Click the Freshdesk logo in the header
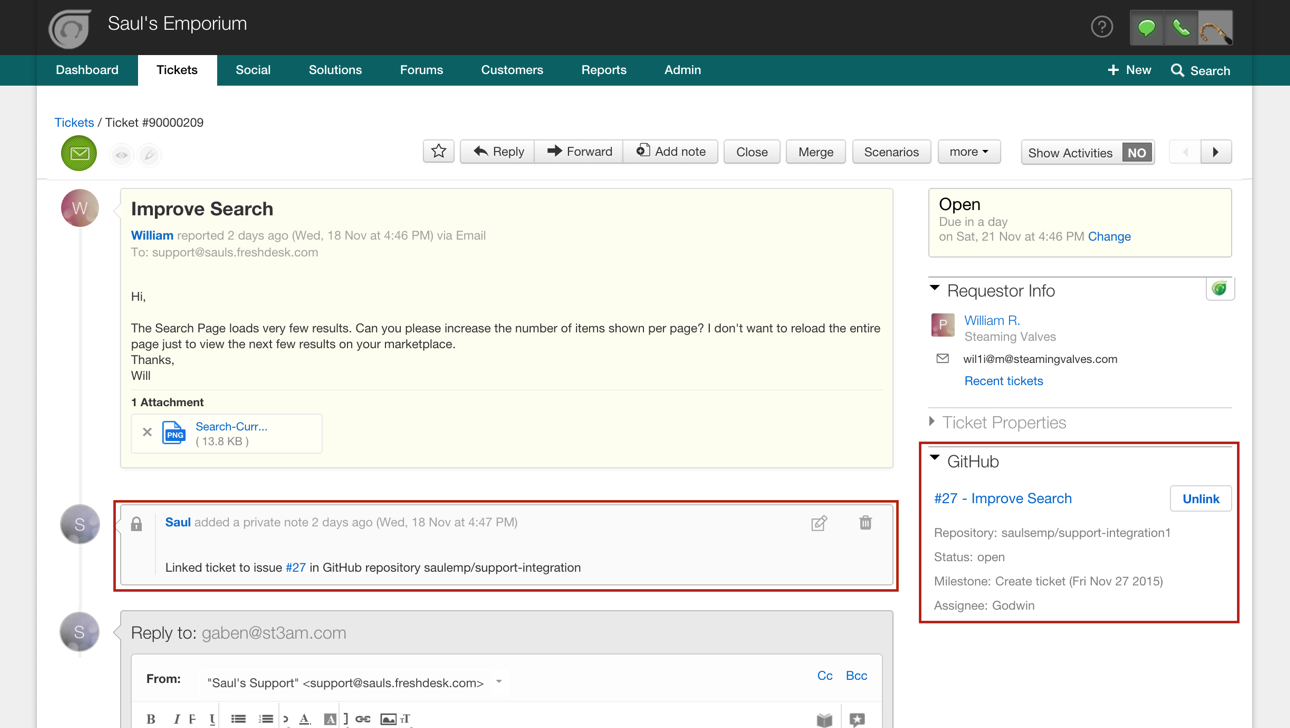Image resolution: width=1290 pixels, height=728 pixels. 70,28
